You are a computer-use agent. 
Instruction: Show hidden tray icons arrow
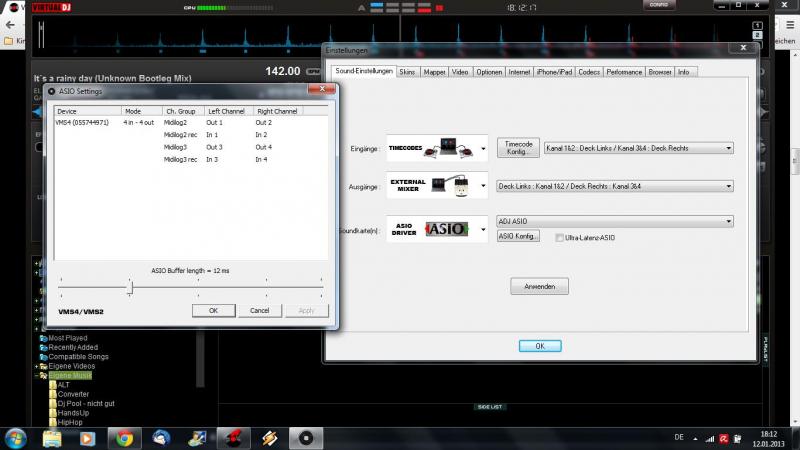click(x=695, y=438)
